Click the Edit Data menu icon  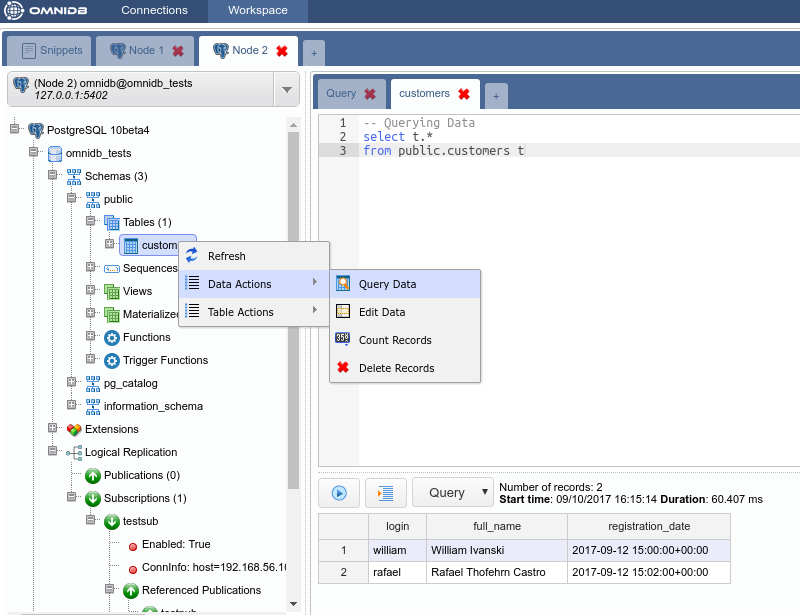(x=343, y=312)
